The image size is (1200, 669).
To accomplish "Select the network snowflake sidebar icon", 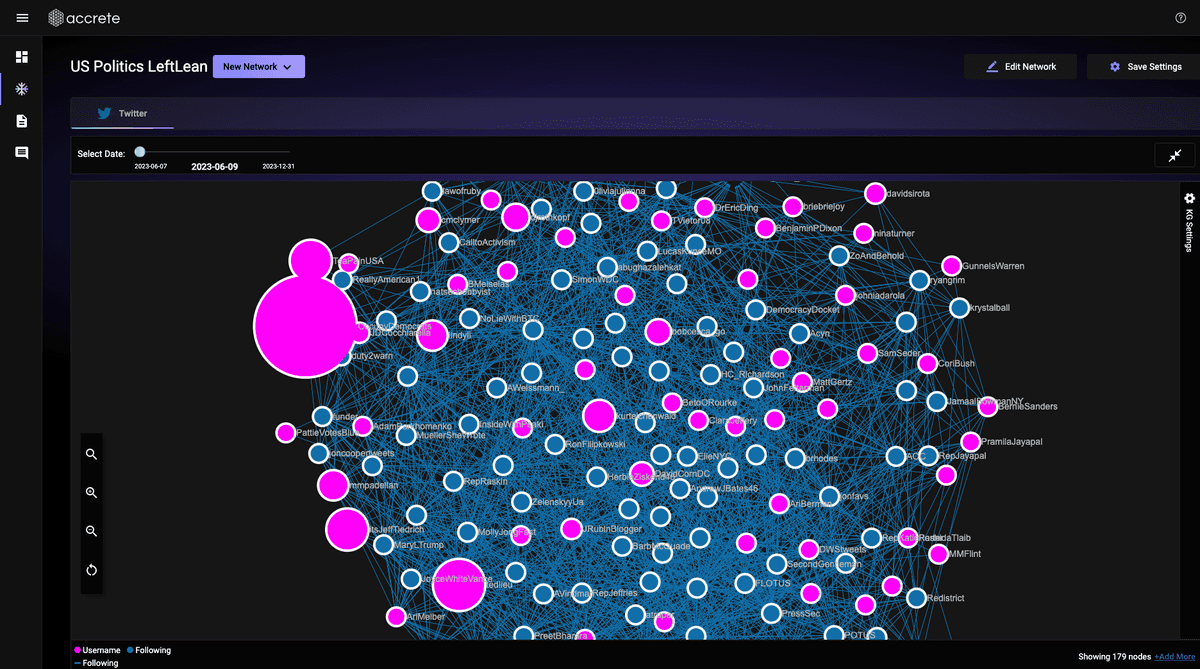I will [22, 89].
